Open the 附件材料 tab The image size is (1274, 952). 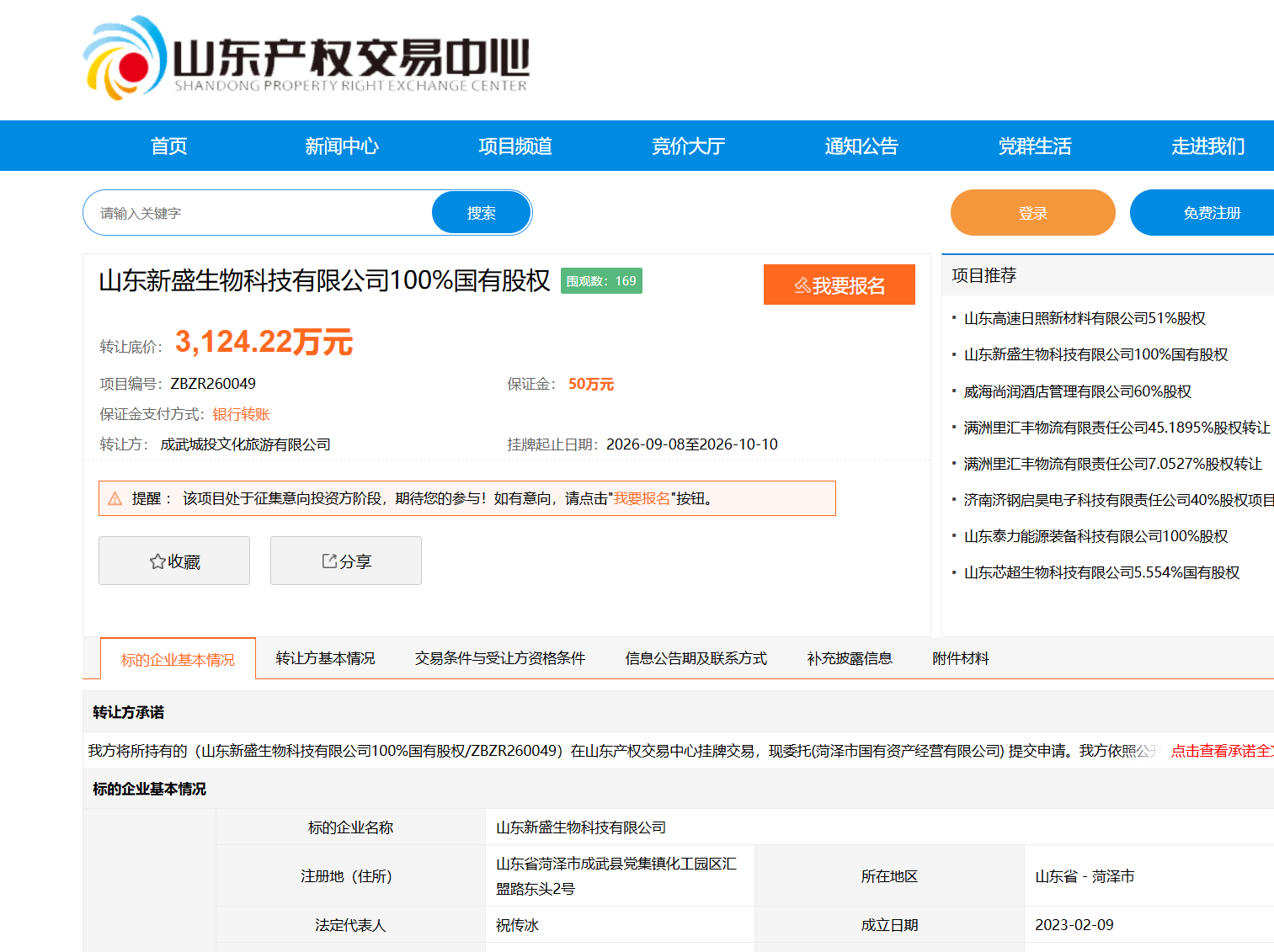click(961, 658)
